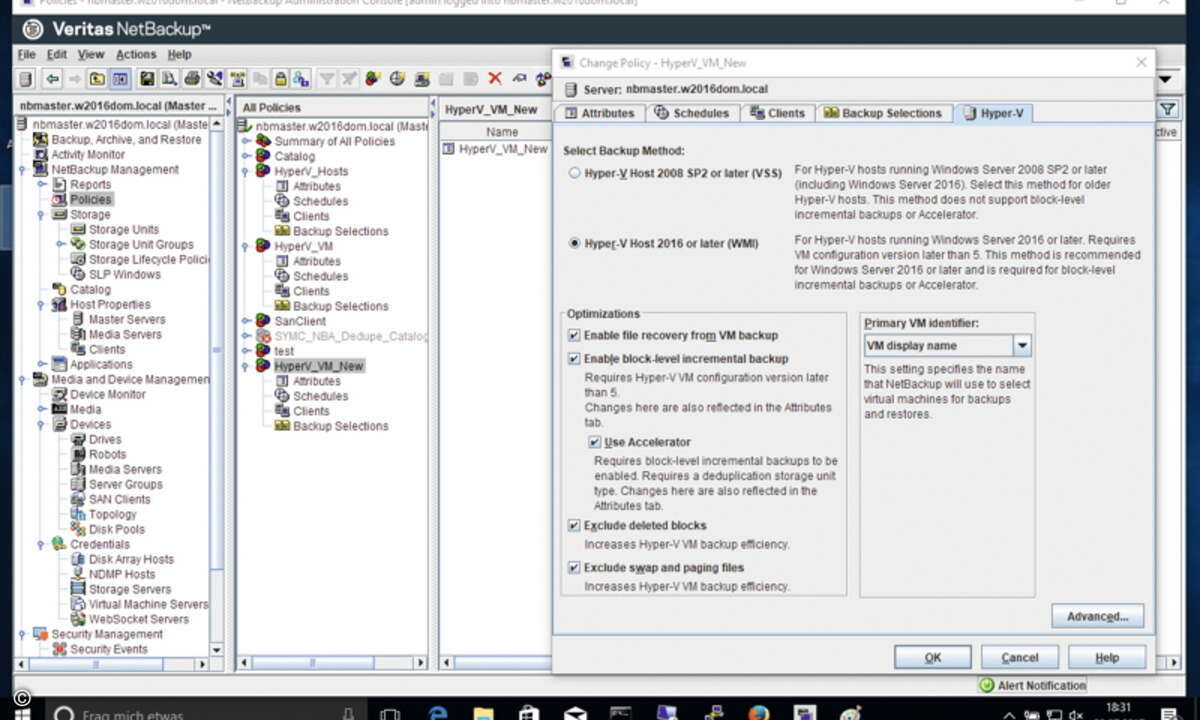
Task: Click the left tree scroll-down arrow
Action: (218, 649)
